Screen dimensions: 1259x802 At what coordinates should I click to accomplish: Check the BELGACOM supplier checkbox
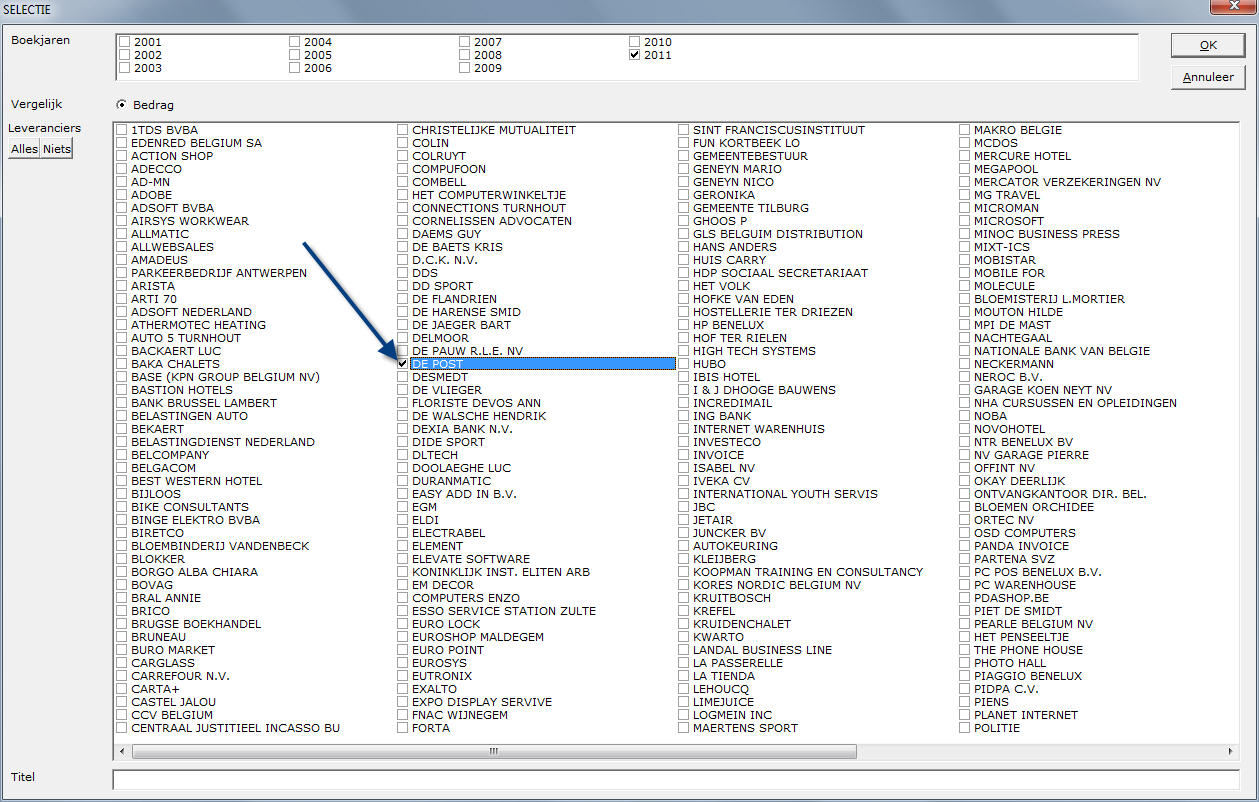pos(121,468)
